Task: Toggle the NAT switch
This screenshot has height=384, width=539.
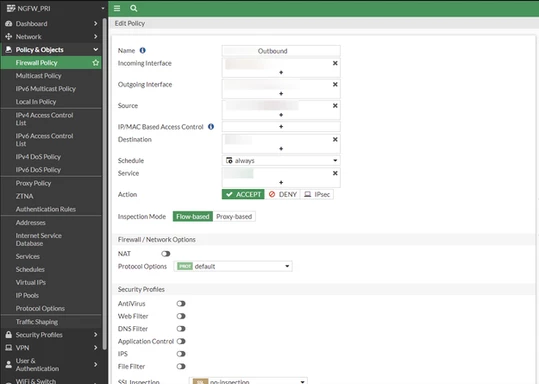Action: tap(166, 254)
